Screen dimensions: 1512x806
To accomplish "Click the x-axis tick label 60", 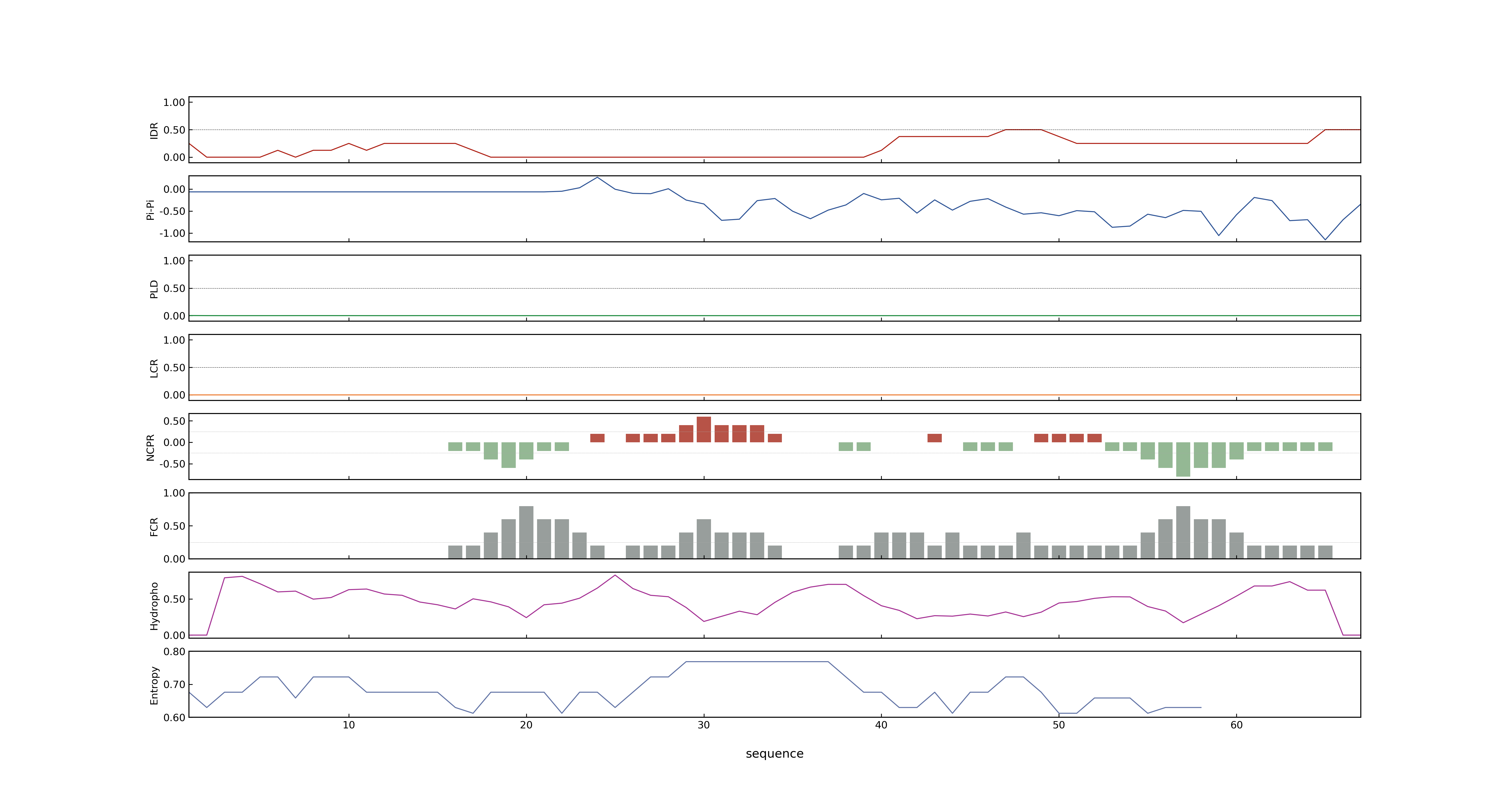I will click(1236, 725).
